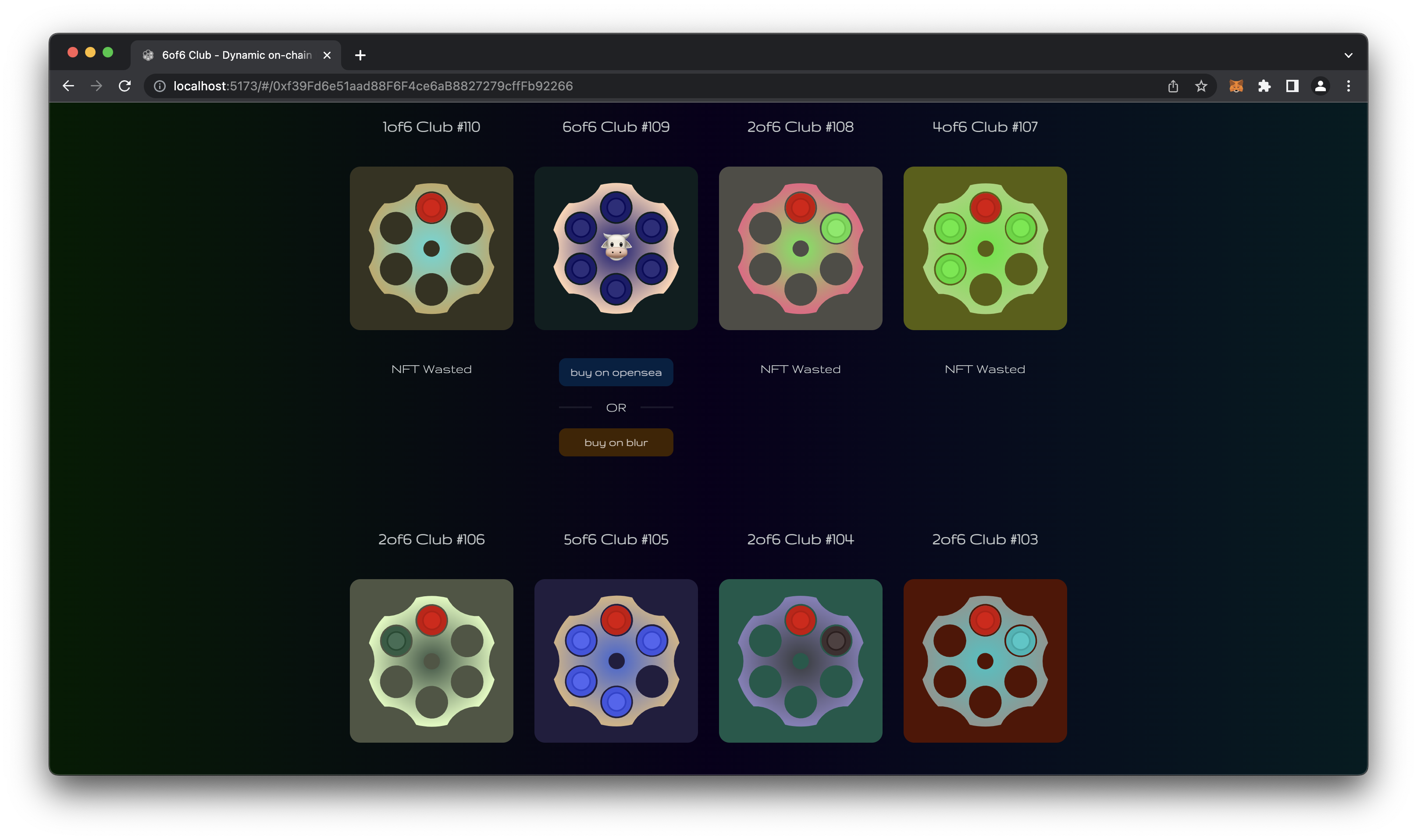
Task: Toggle the browser side panel icon
Action: pos(1292,86)
